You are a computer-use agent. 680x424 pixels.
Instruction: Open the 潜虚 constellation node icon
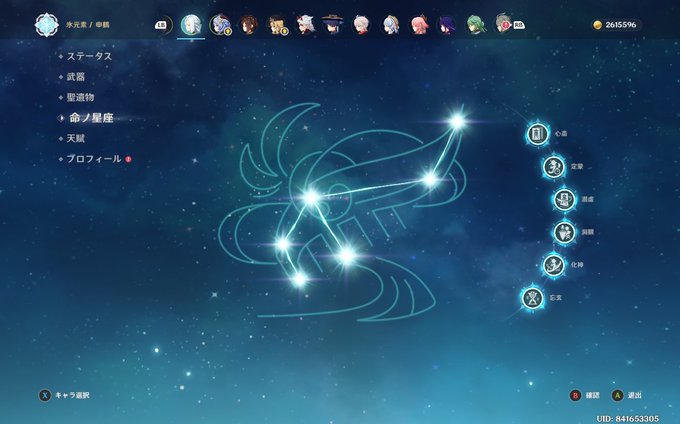click(x=564, y=199)
